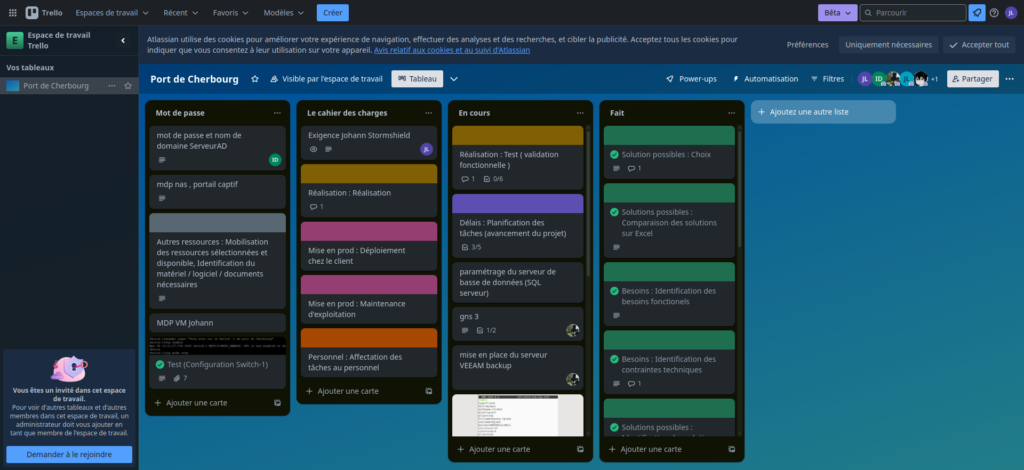The image size is (1024, 470).
Task: Click the purple label on Délais card
Action: point(518,203)
